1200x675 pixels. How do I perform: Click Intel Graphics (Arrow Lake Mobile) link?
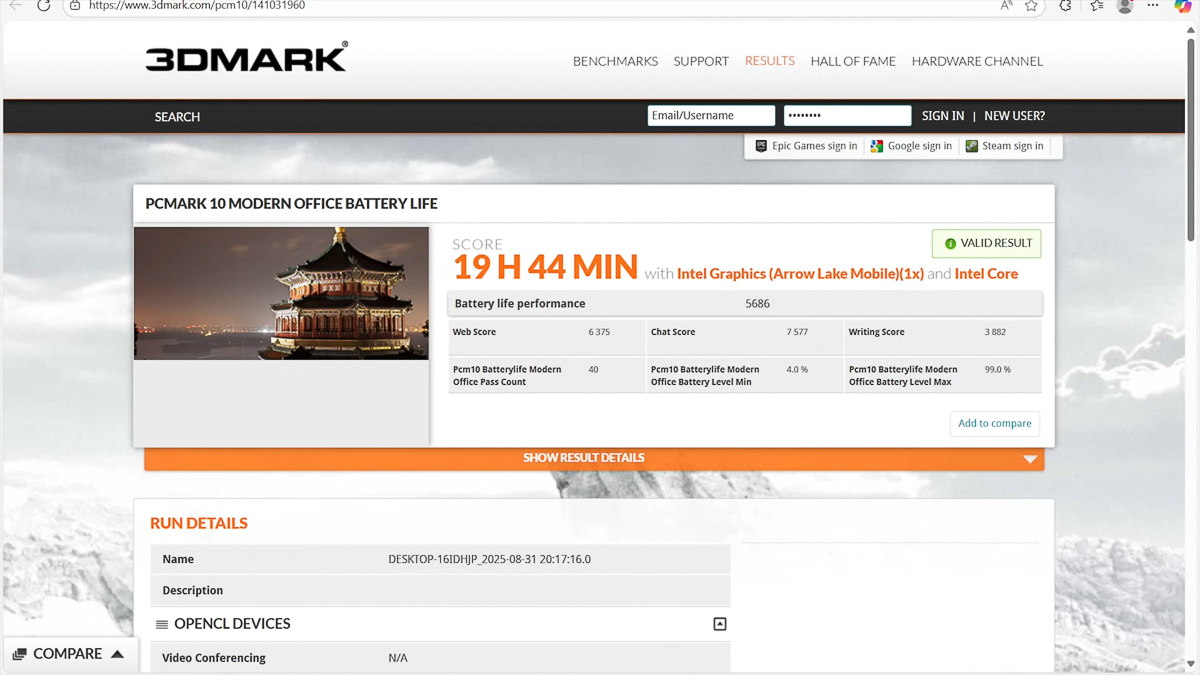[800, 274]
